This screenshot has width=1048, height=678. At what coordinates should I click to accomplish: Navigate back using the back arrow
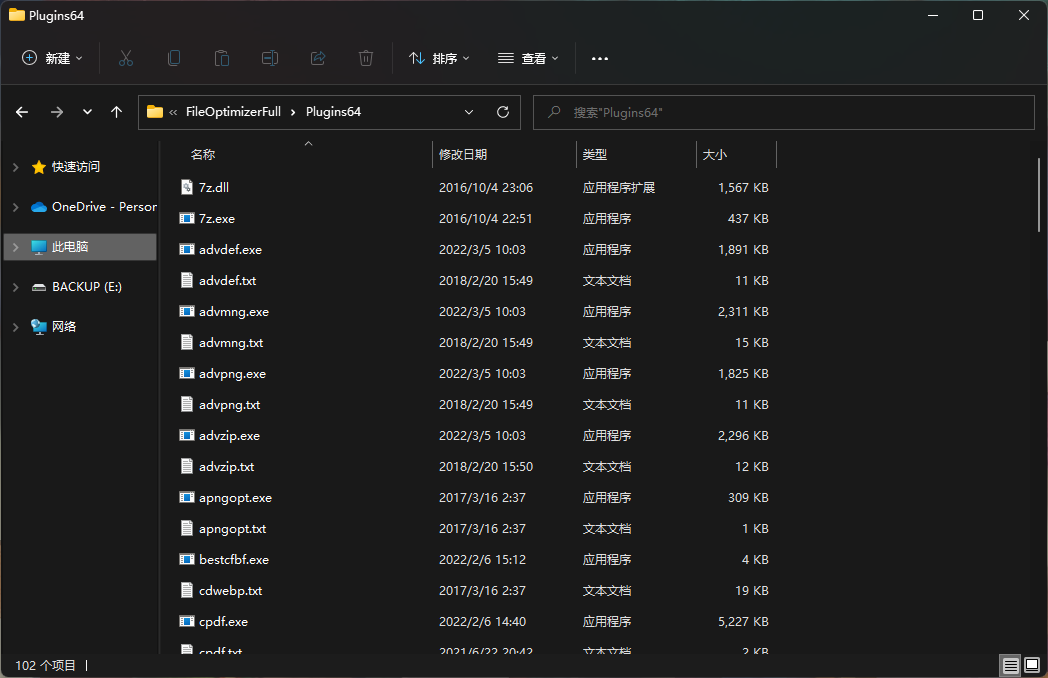pyautogui.click(x=22, y=112)
